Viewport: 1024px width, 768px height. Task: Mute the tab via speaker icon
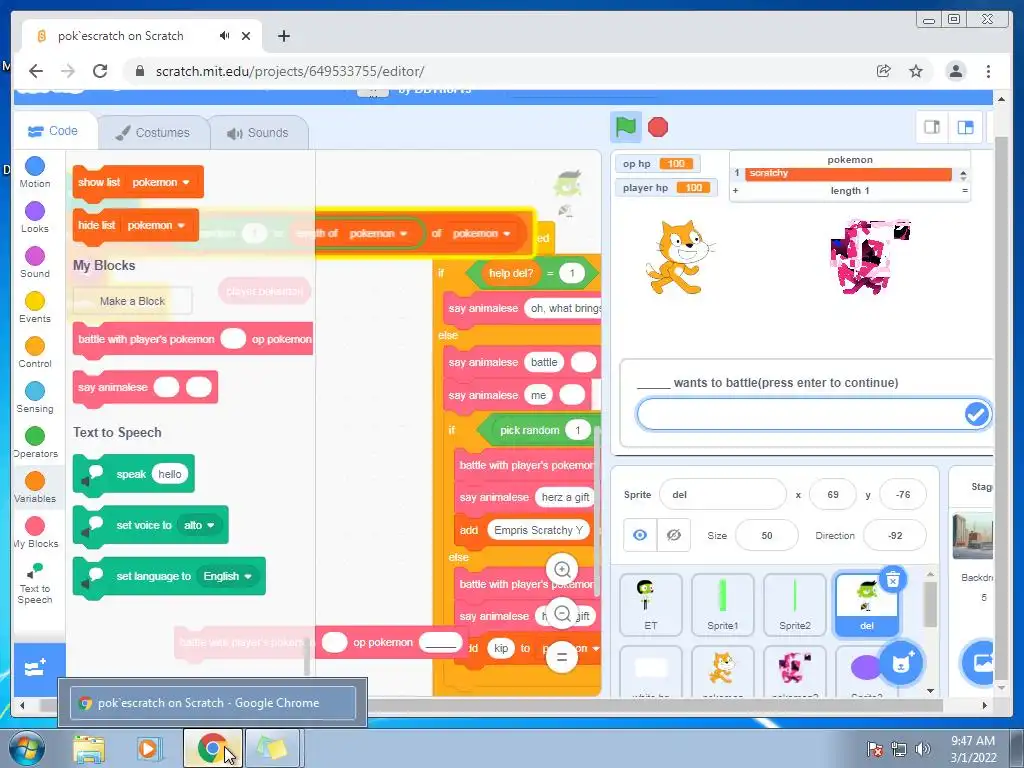225,36
